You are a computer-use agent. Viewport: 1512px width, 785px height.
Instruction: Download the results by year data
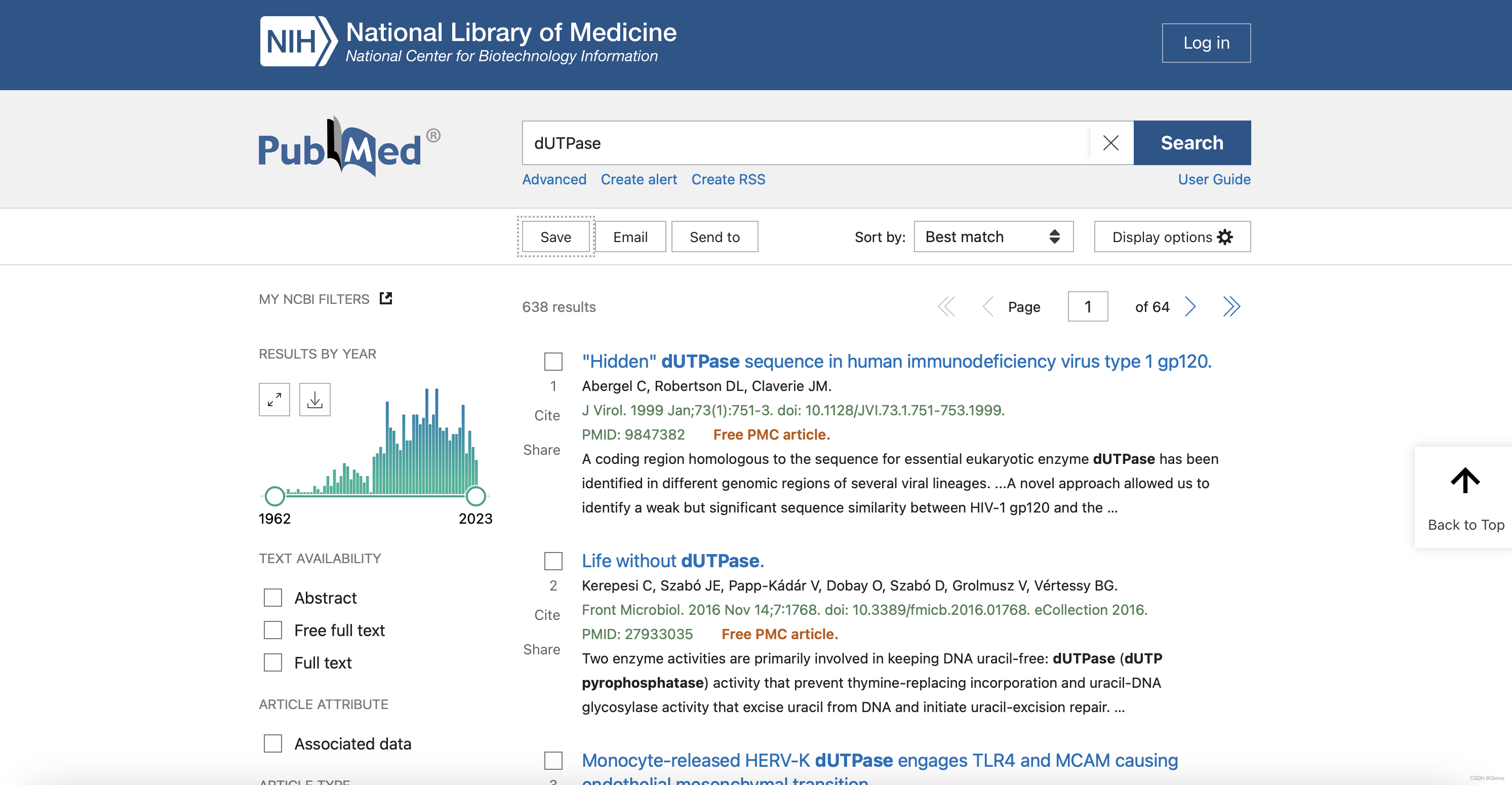coord(314,400)
